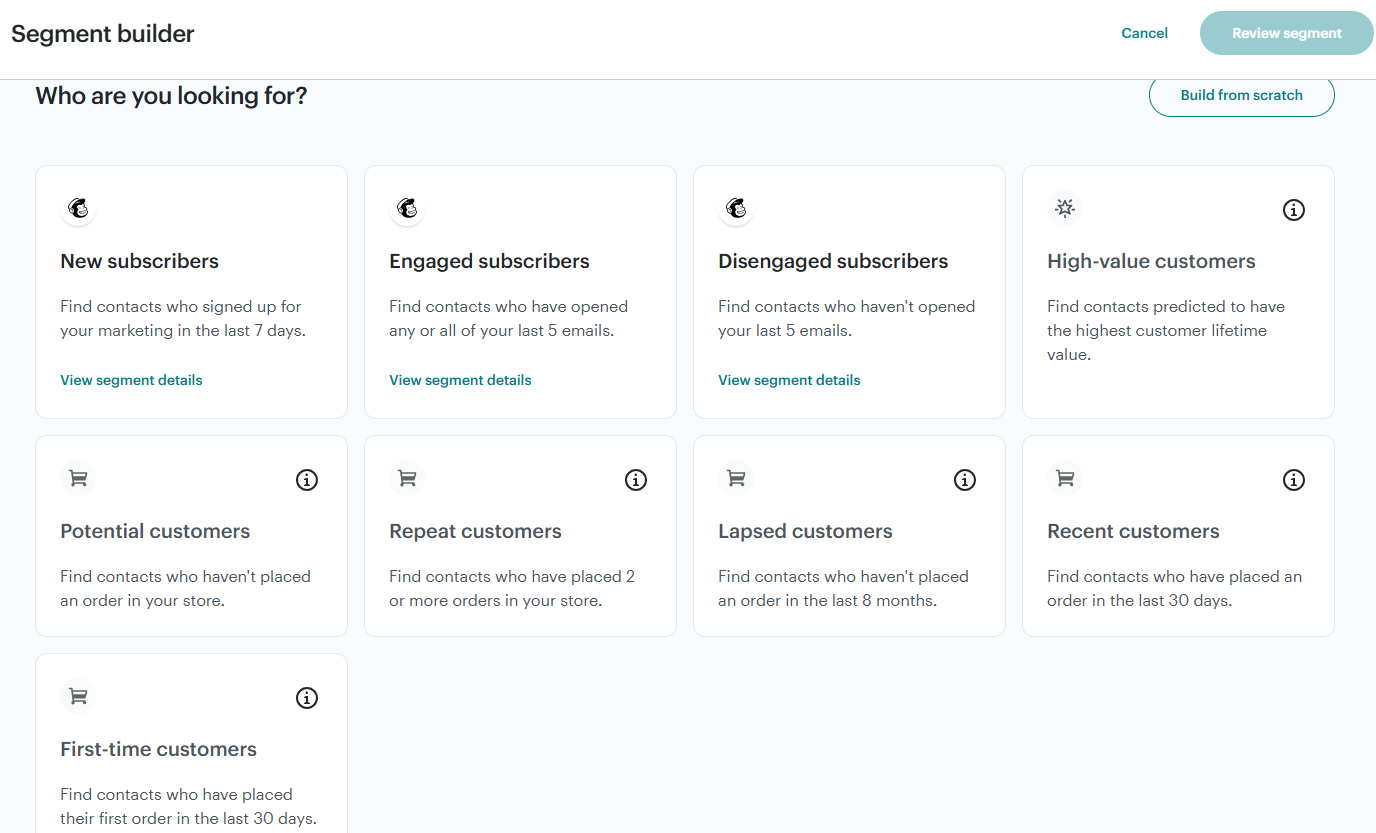Choose the Lapsed customers card title
Image resolution: width=1376 pixels, height=833 pixels.
tap(805, 531)
